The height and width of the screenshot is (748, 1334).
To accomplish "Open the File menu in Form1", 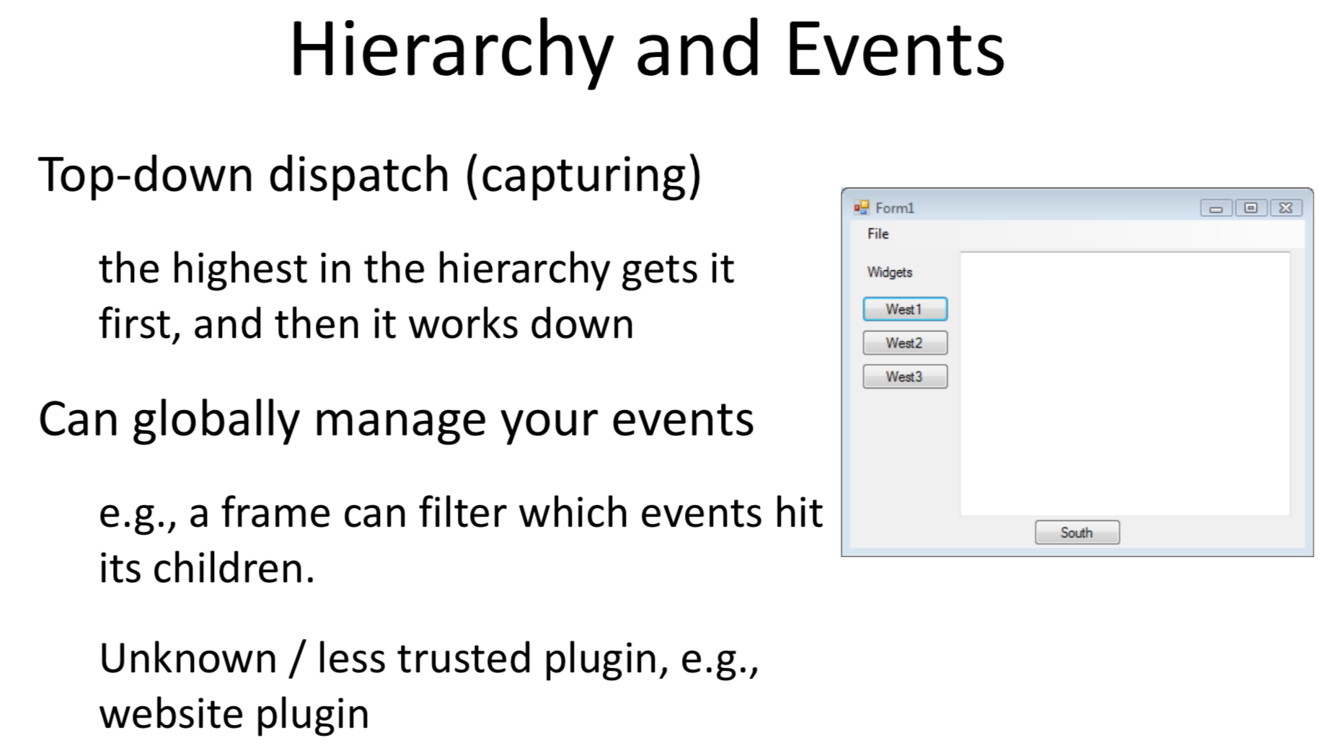I will 878,234.
